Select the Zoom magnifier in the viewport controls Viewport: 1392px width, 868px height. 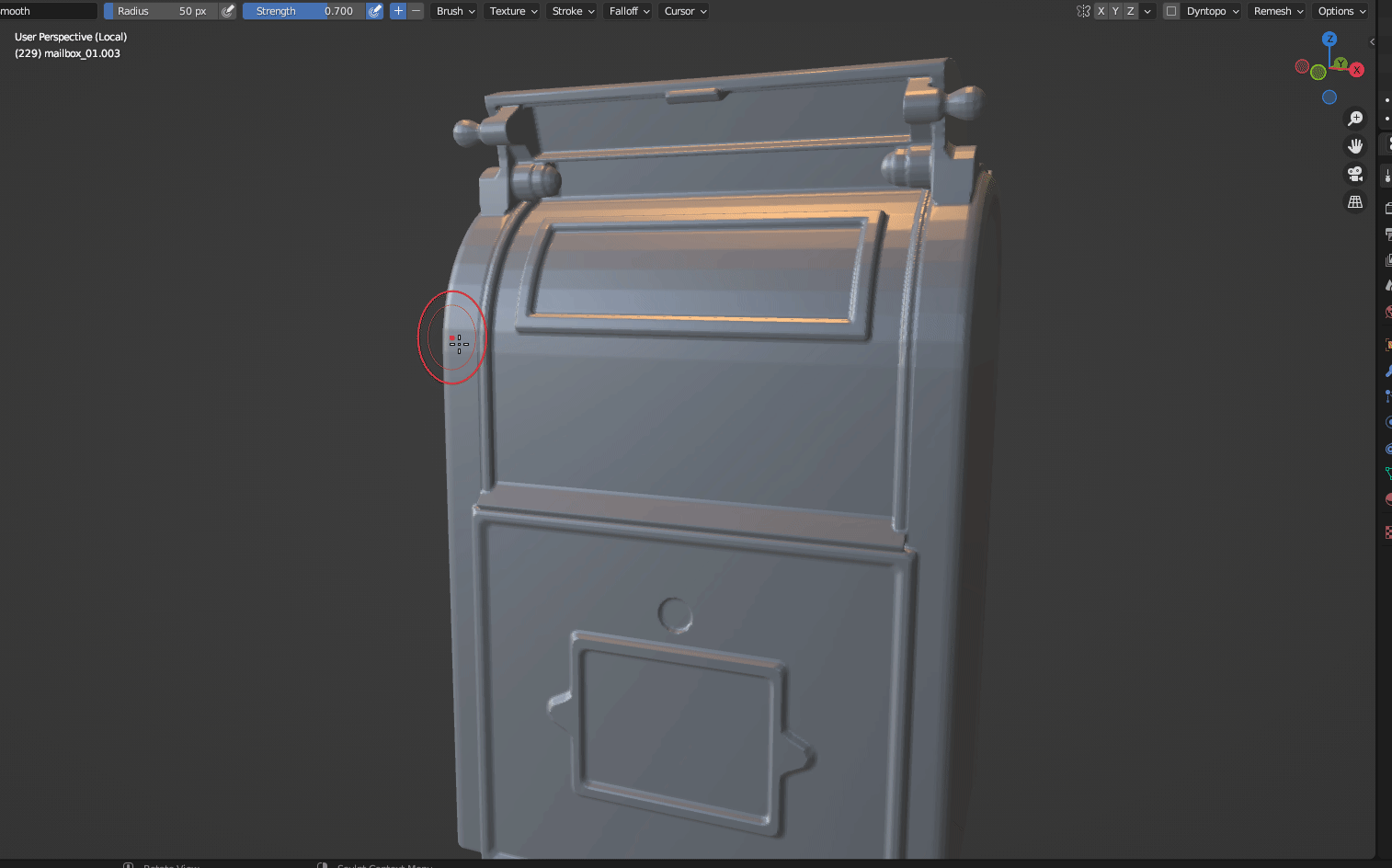(x=1355, y=118)
